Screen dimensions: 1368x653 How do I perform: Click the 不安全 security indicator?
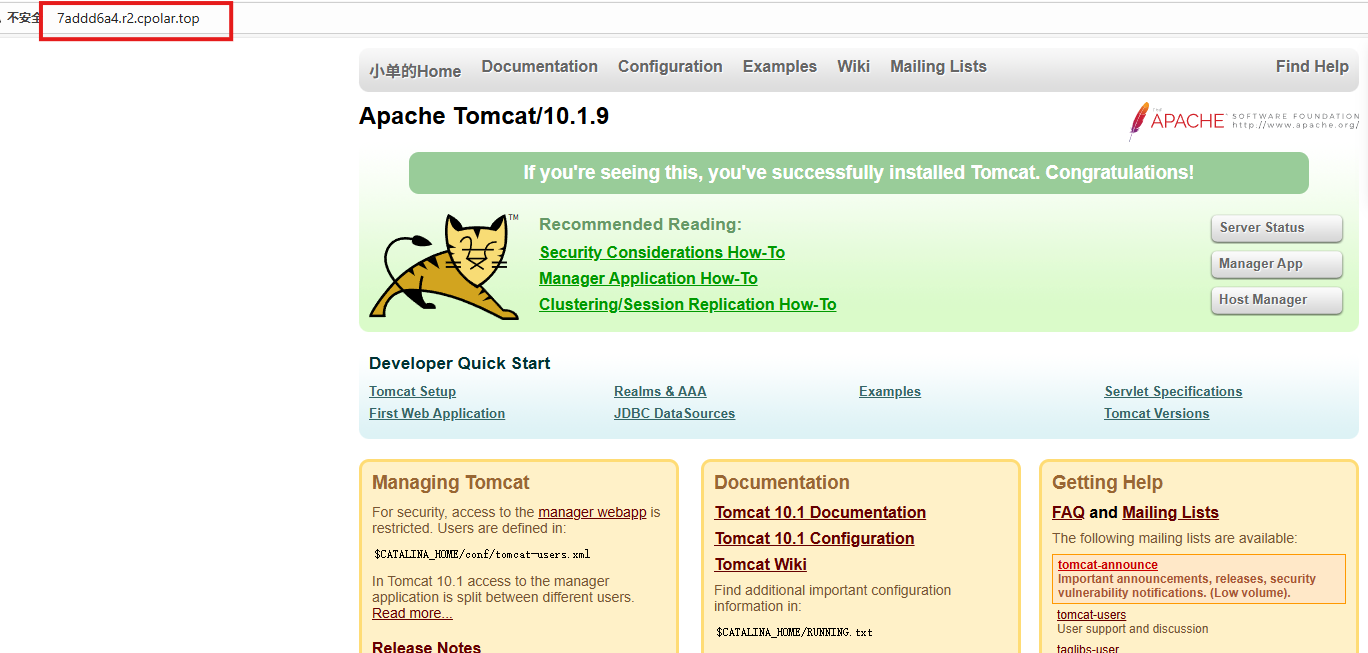(x=23, y=18)
